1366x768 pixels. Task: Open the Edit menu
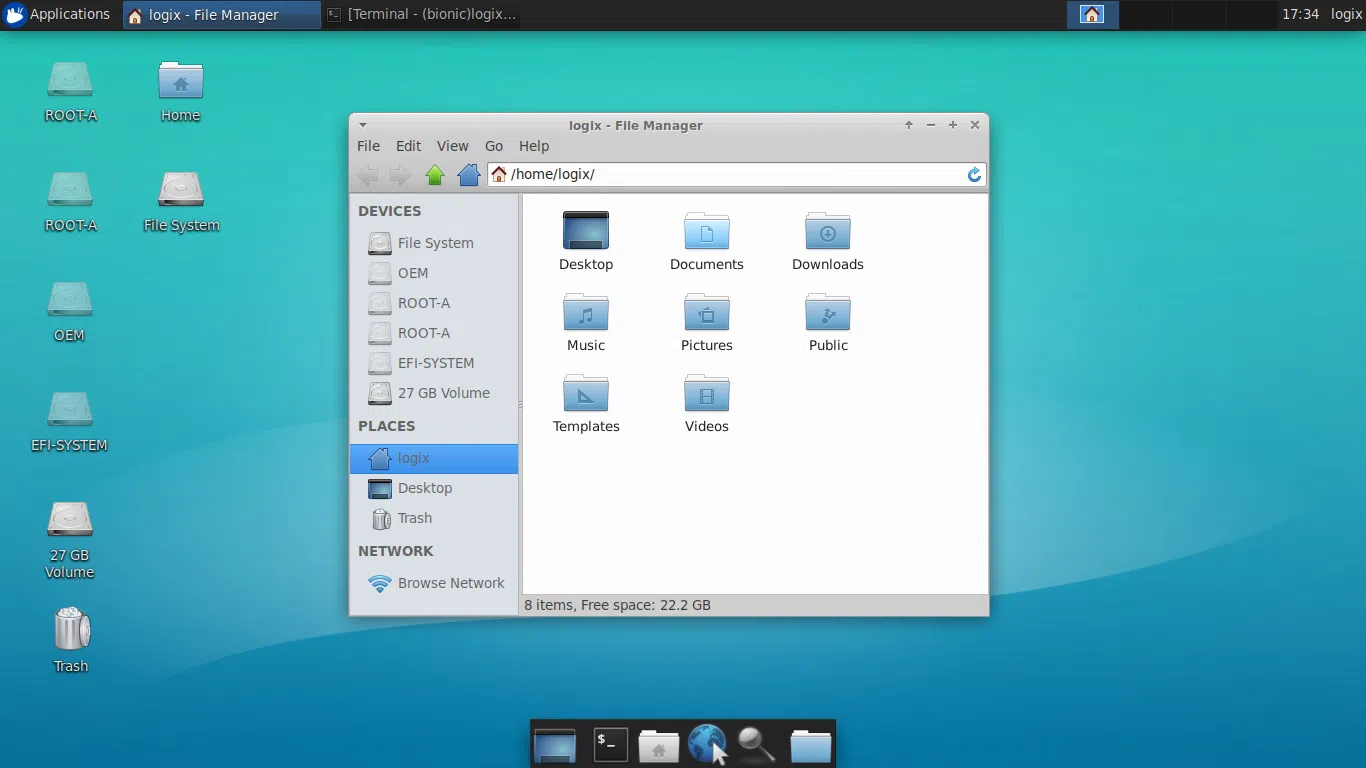408,146
